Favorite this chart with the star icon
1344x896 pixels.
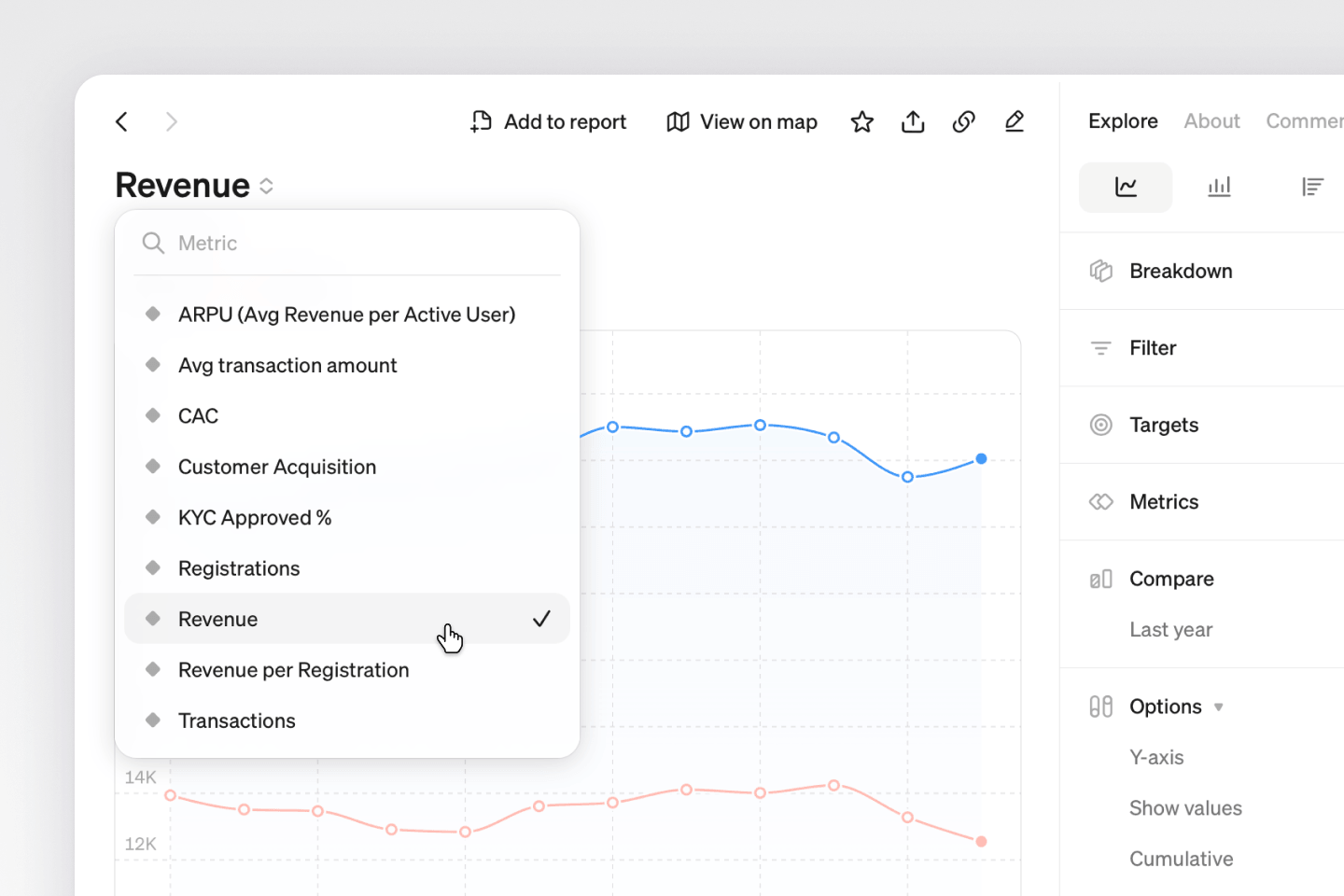862,121
